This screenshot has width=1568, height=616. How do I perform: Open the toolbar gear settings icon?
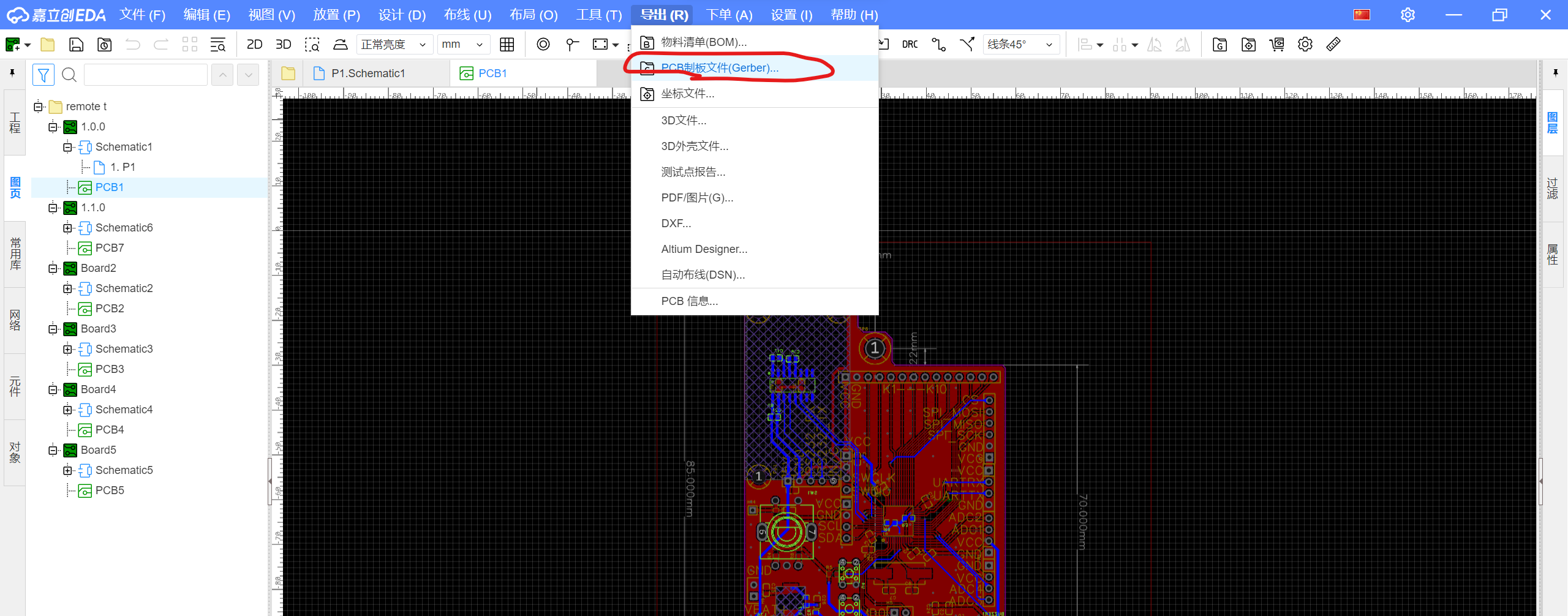(x=1305, y=45)
